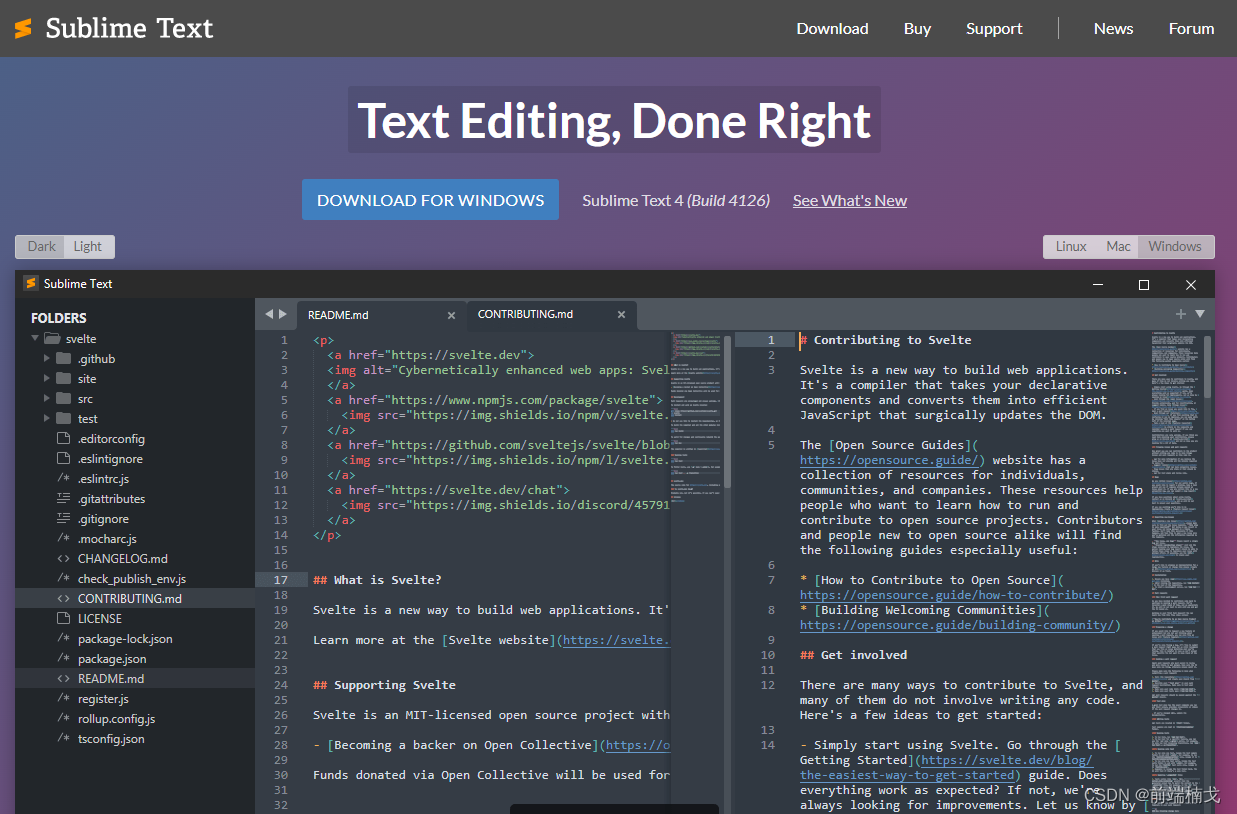The image size is (1237, 814).
Task: Expand the site folder arrow
Action: (x=46, y=379)
